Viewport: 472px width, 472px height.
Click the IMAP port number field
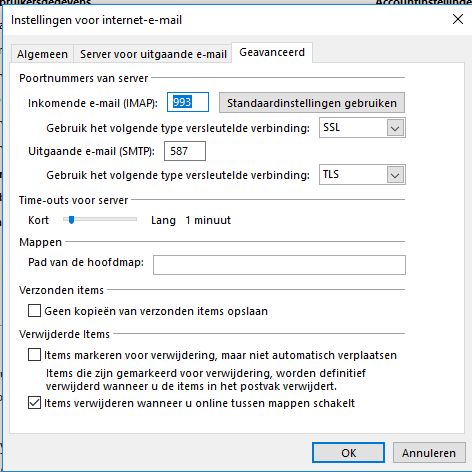188,102
